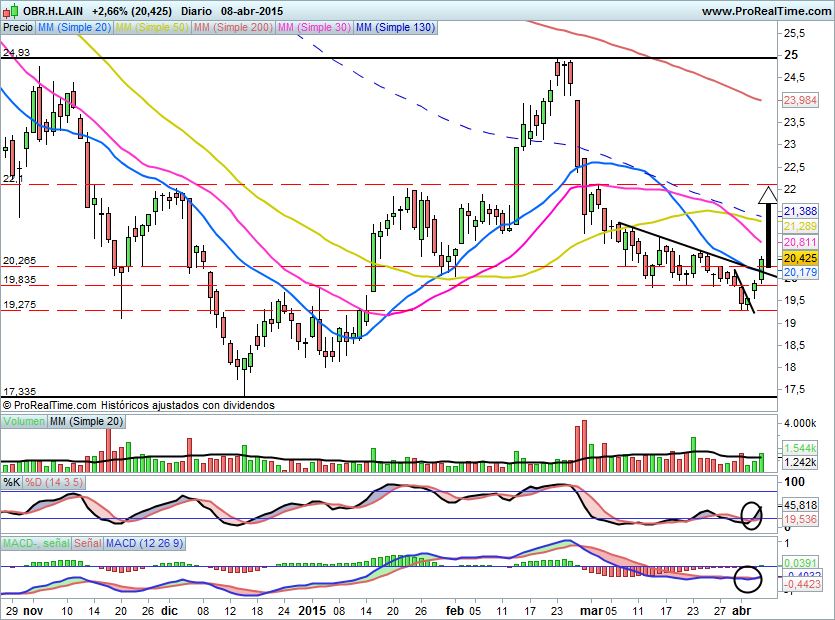Screen dimensions: 835x620
Task: Click the %K stochastic label
Action: pos(11,482)
